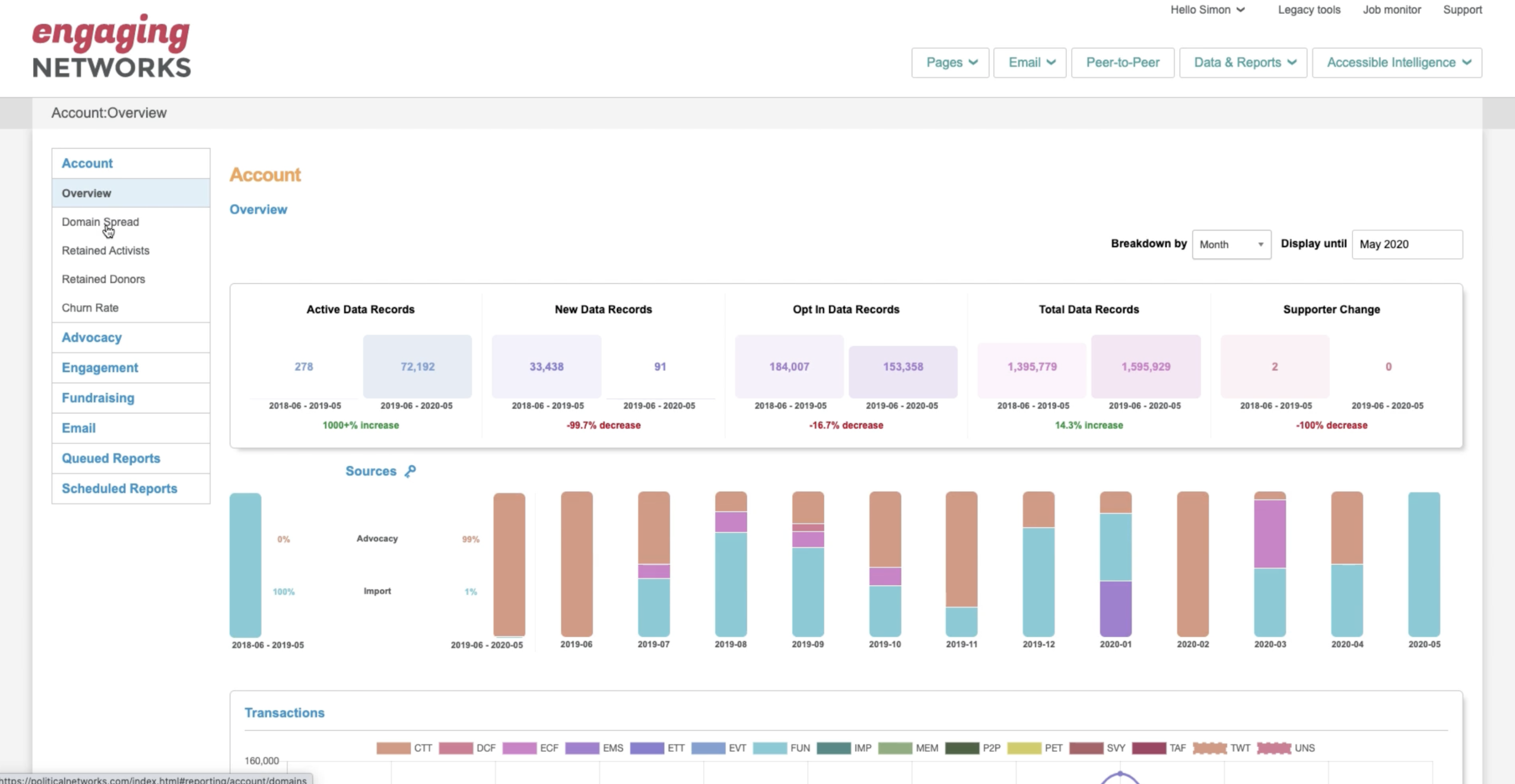Image resolution: width=1515 pixels, height=784 pixels.
Task: Click the Sources key icon
Action: point(410,471)
